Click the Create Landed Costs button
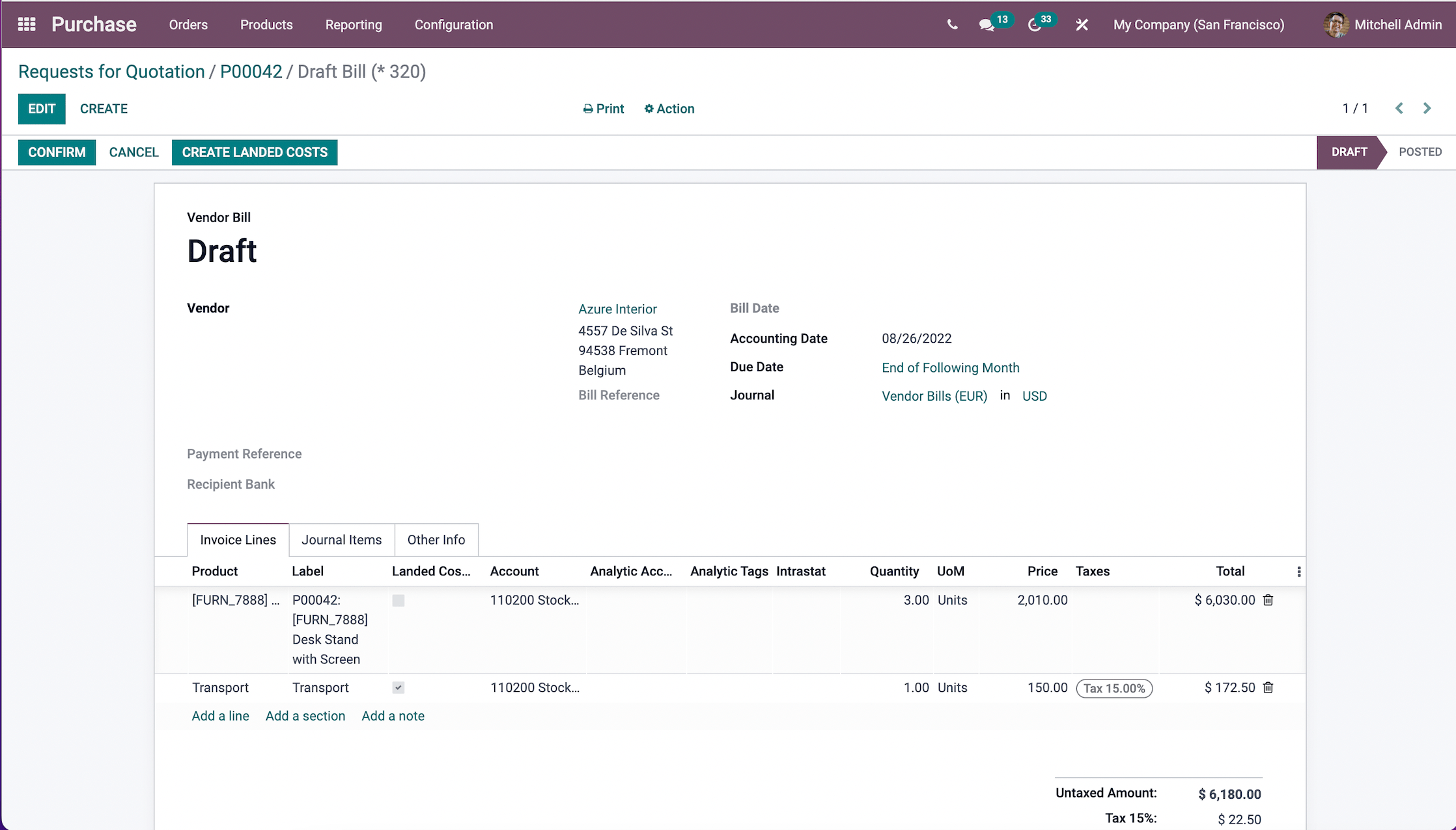 [x=255, y=152]
